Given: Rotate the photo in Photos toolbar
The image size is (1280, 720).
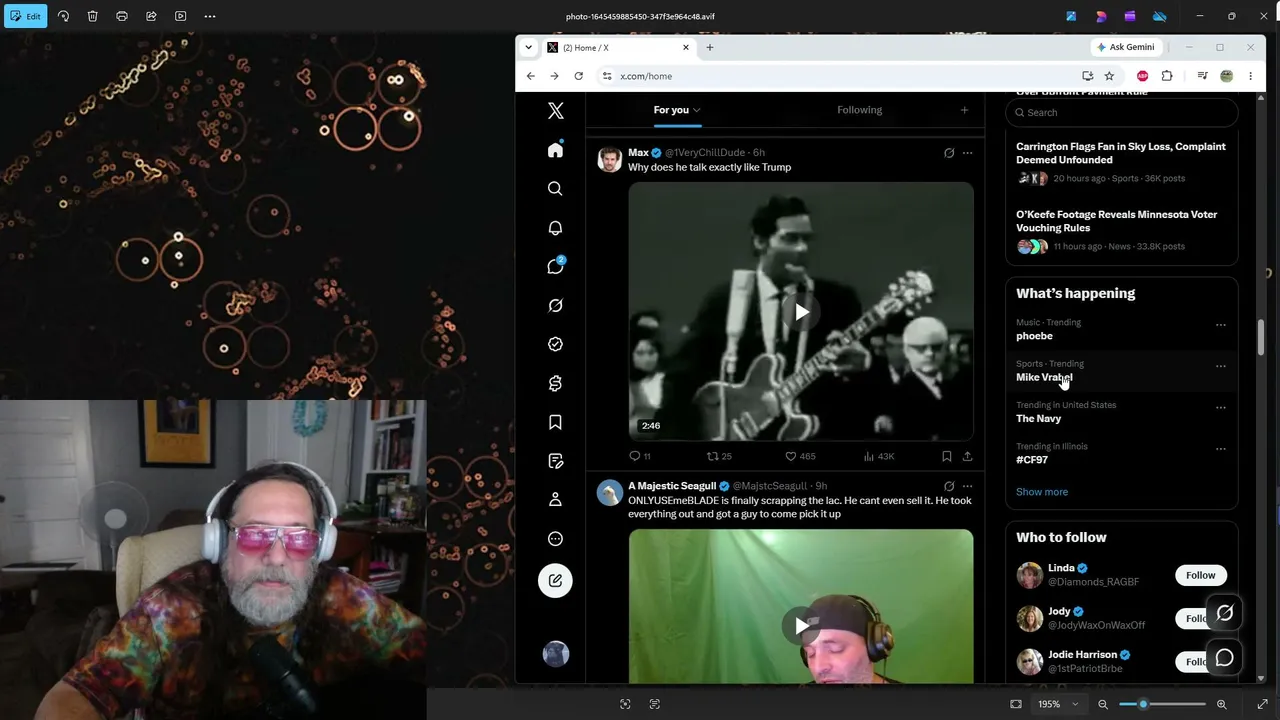Looking at the screenshot, I should 63,16.
